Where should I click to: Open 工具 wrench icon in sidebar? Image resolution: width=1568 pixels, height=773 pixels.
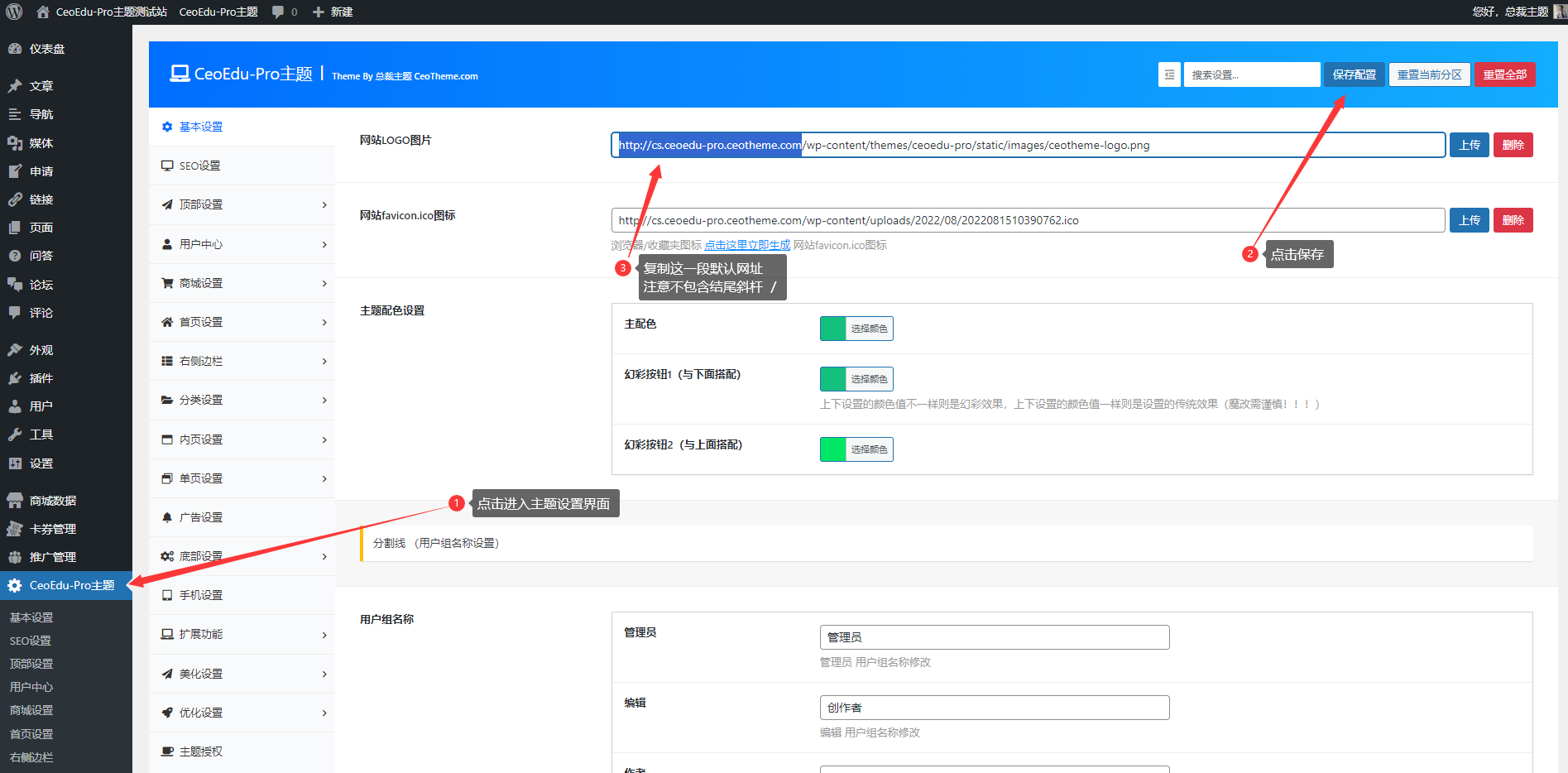15,435
